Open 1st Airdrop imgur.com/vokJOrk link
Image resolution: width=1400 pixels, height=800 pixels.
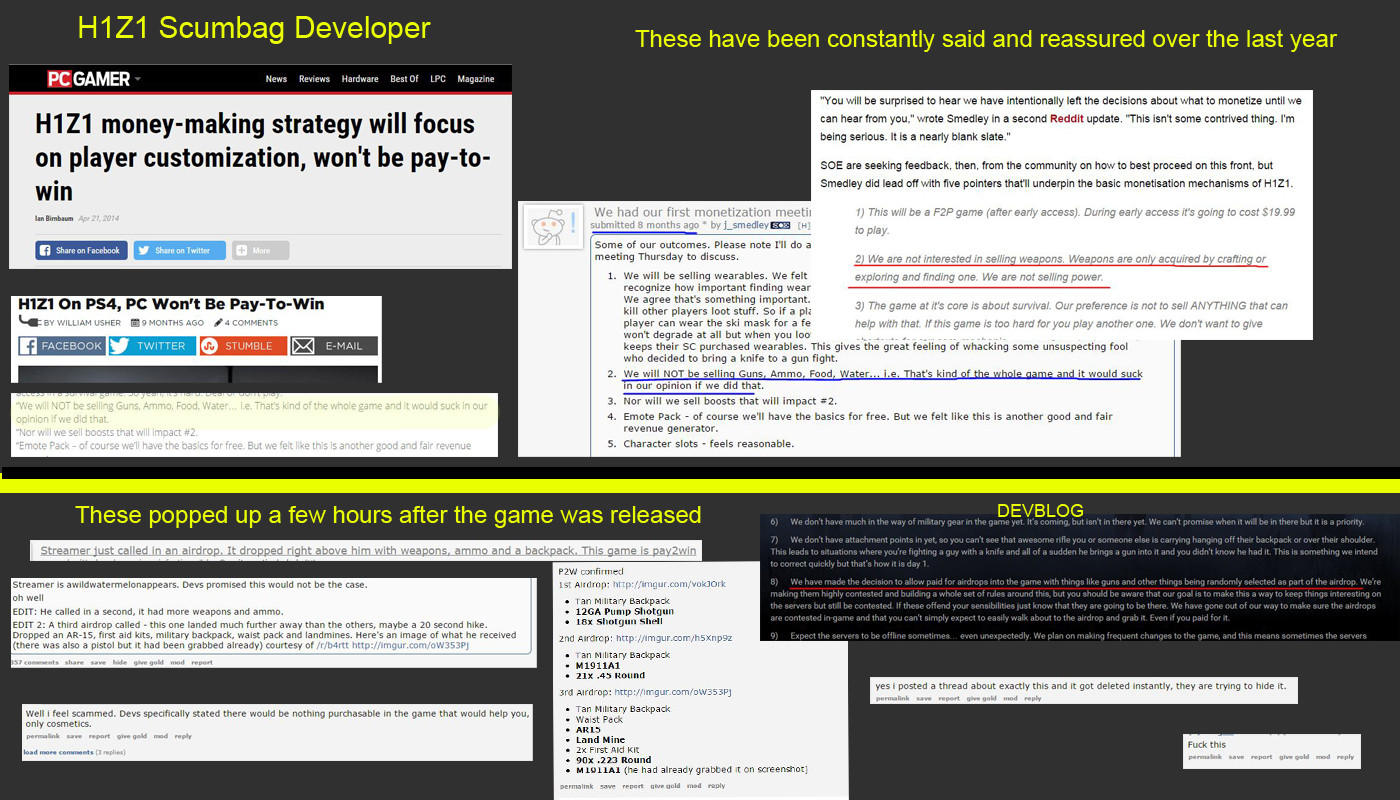pos(669,584)
